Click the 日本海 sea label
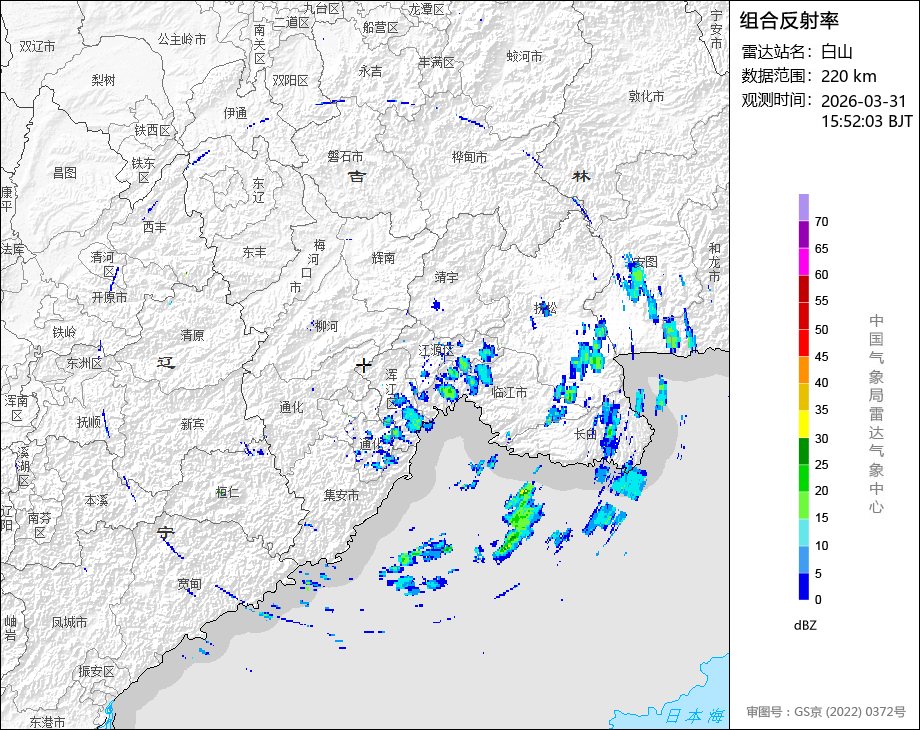The width and height of the screenshot is (920, 730). [x=694, y=716]
